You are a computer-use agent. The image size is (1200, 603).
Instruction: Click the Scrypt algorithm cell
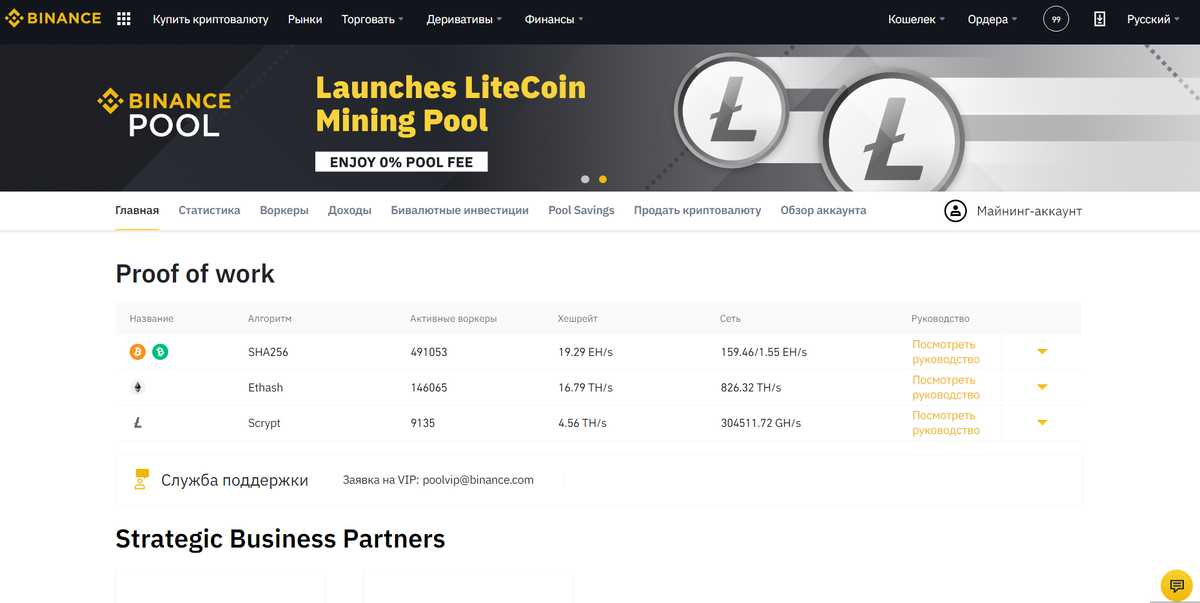click(264, 423)
